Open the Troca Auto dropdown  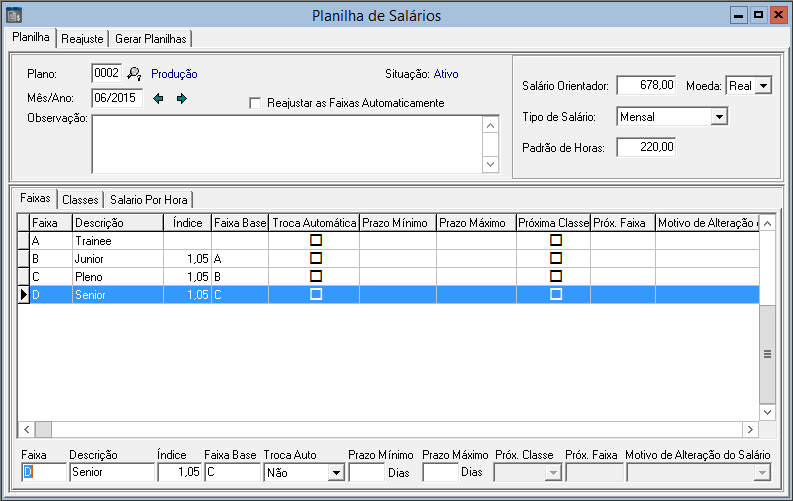[335, 473]
